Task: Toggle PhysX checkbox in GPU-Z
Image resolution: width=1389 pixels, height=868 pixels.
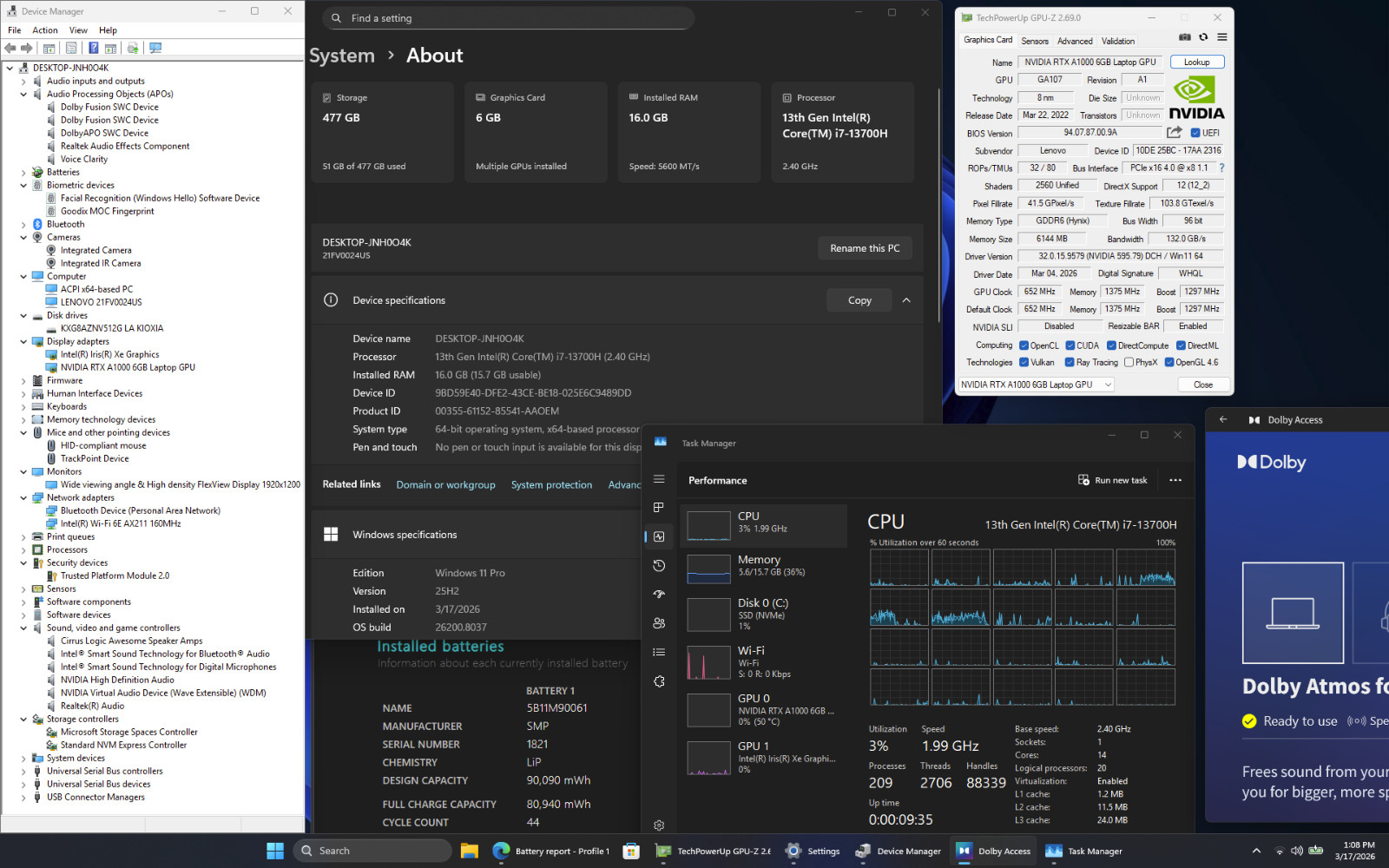Action: (x=1129, y=363)
